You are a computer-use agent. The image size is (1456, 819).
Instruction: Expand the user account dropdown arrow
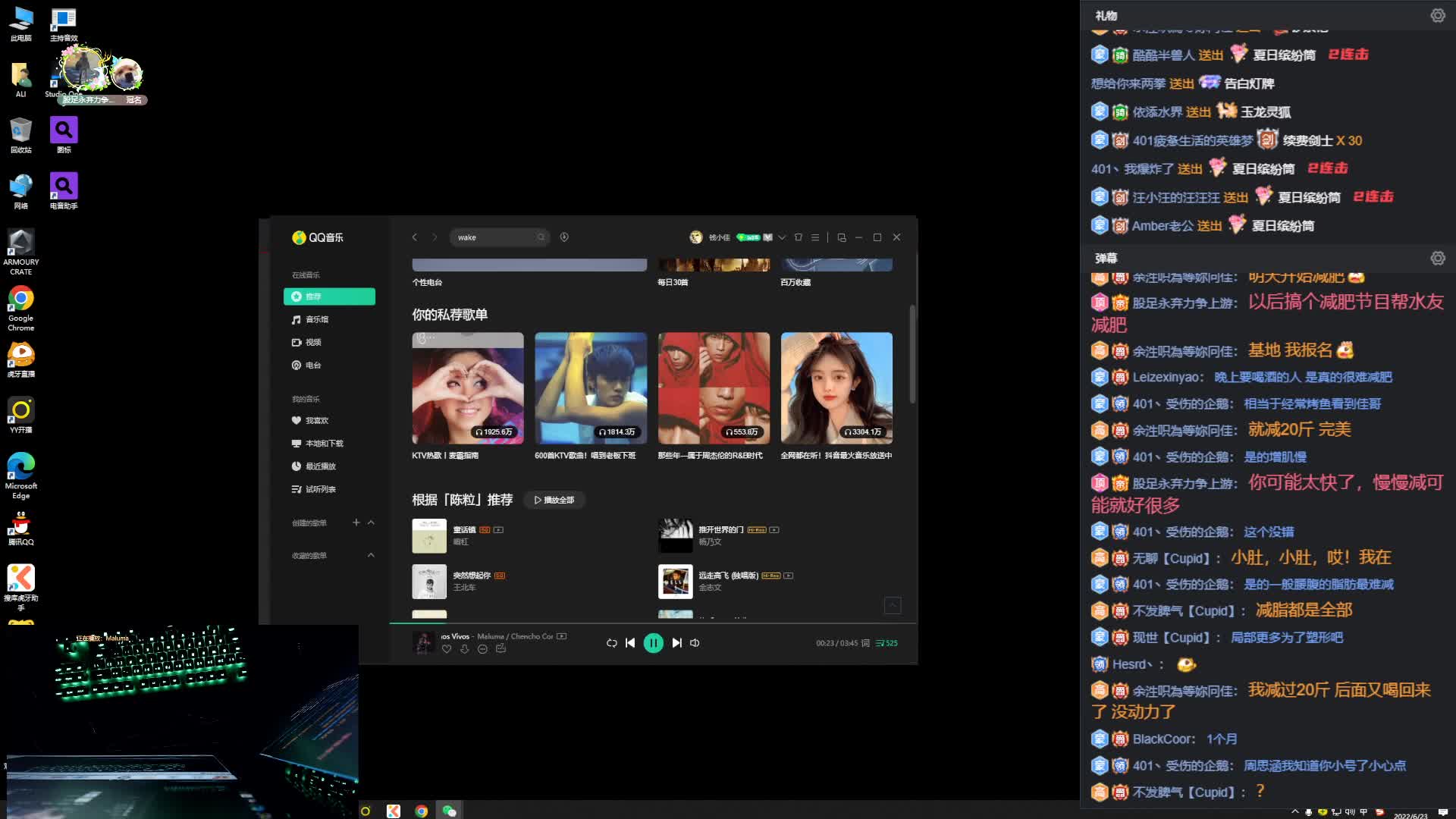tap(782, 237)
